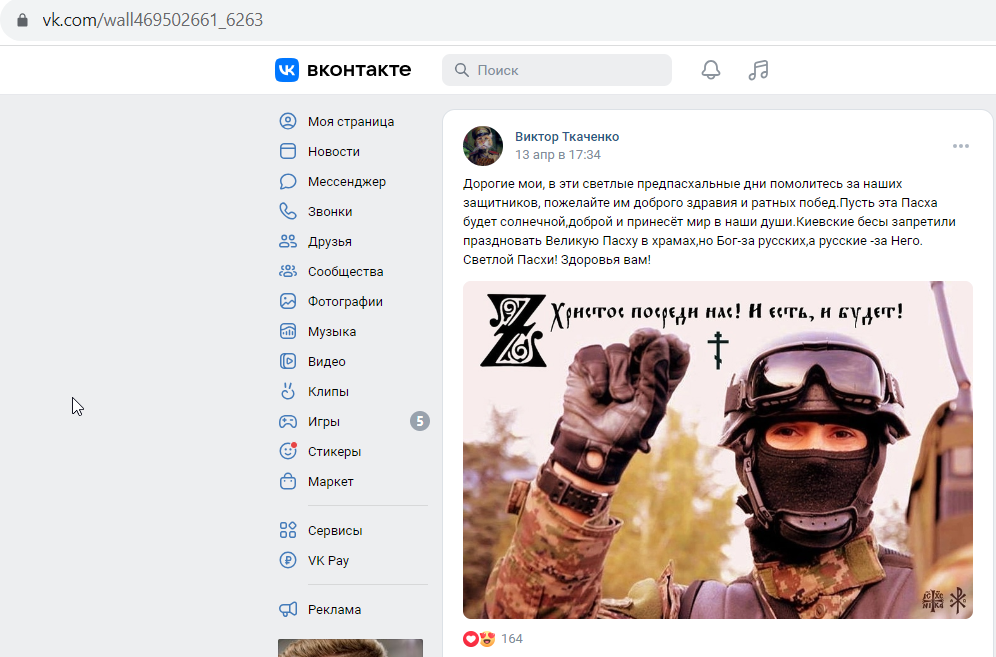This screenshot has height=657, width=996.
Task: Open the Звонки menu item
Action: [330, 212]
